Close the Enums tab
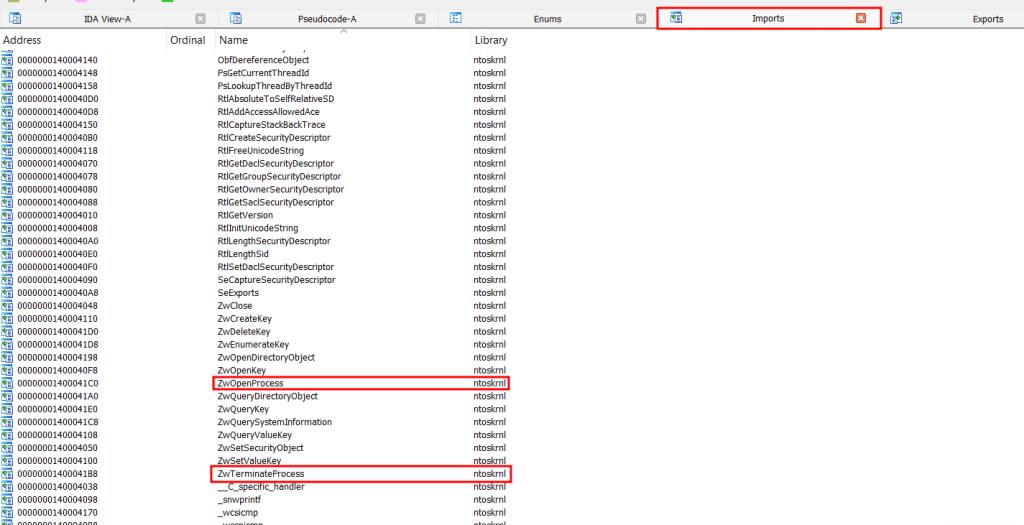This screenshot has width=1024, height=525. pyautogui.click(x=642, y=18)
